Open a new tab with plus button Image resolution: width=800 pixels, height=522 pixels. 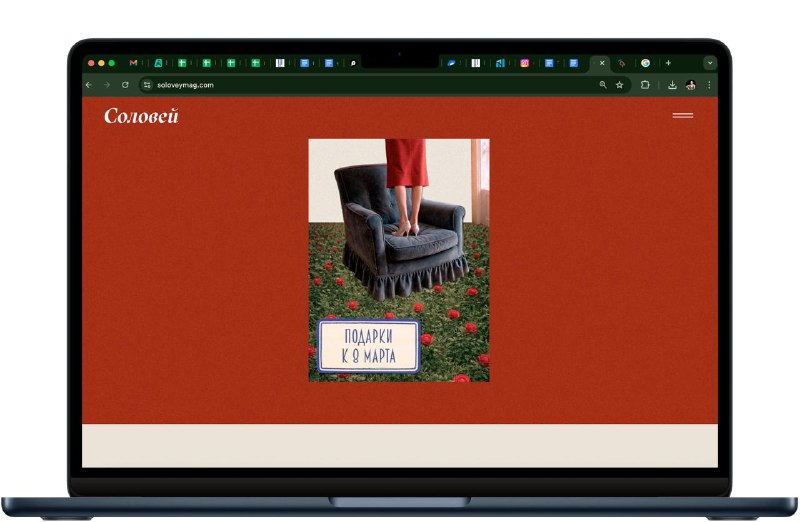(668, 63)
